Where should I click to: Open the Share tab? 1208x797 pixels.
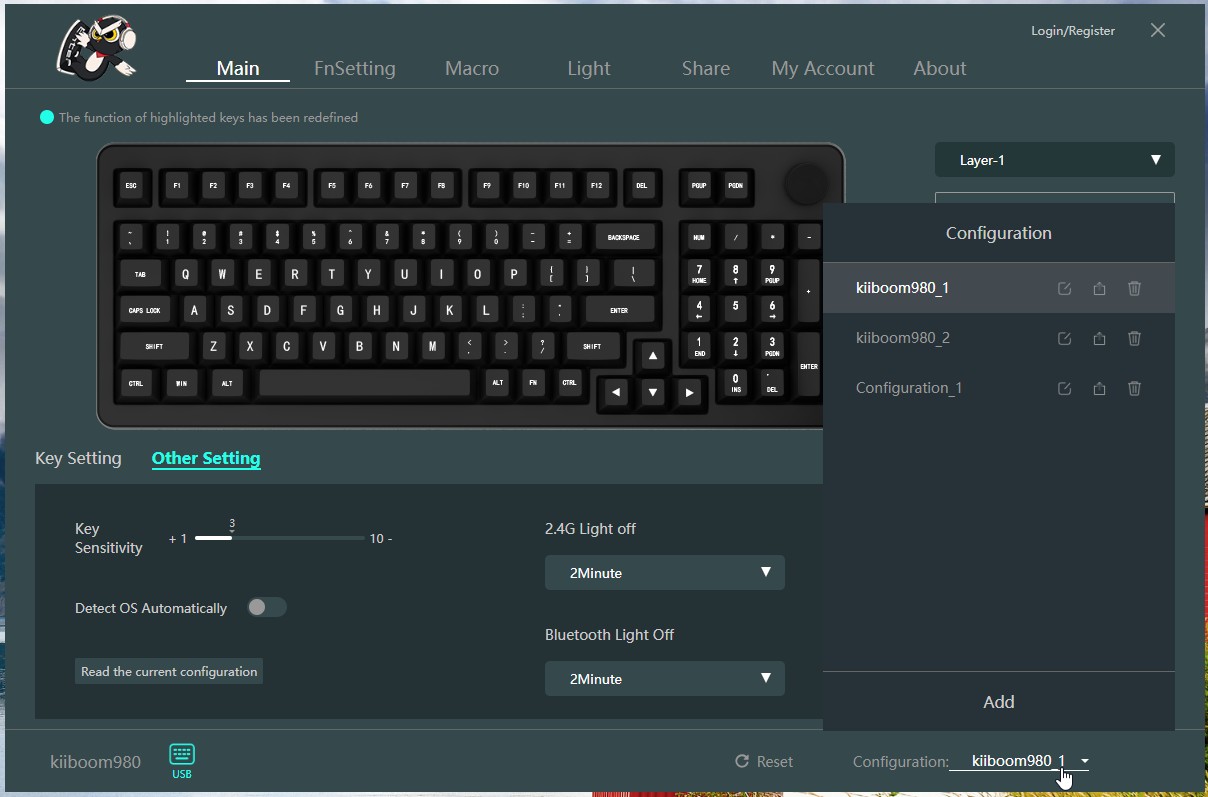click(x=706, y=68)
